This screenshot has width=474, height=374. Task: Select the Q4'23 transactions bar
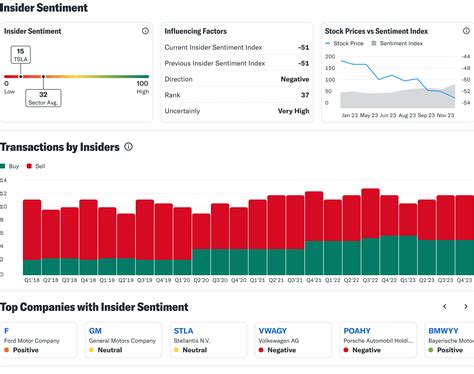pyautogui.click(x=464, y=235)
